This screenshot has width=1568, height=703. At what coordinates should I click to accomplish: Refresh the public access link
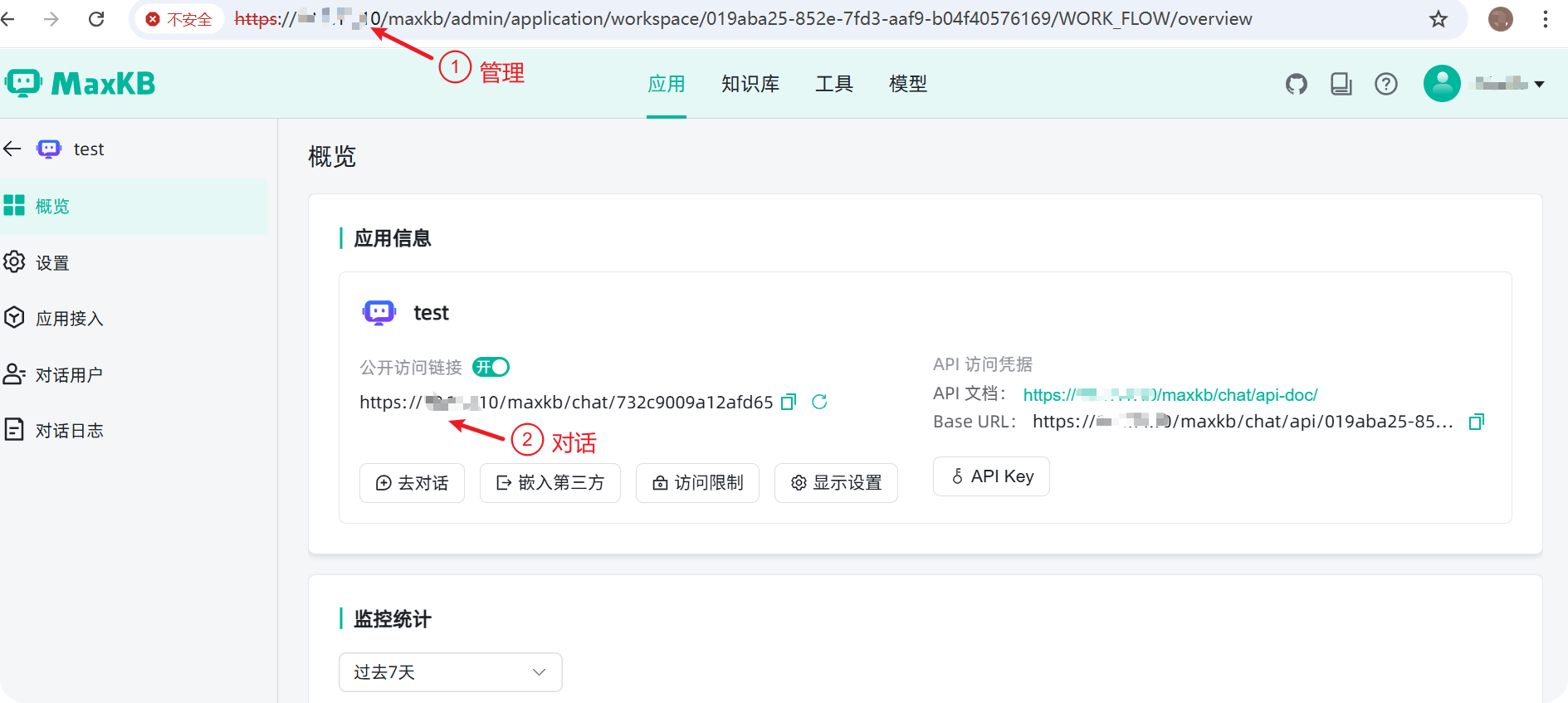(x=819, y=403)
